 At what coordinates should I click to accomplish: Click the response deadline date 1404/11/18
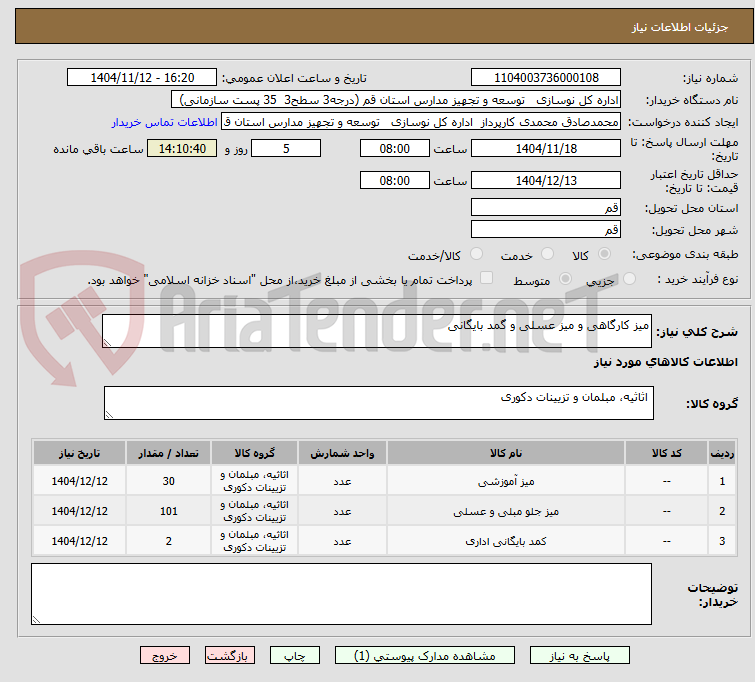546,148
